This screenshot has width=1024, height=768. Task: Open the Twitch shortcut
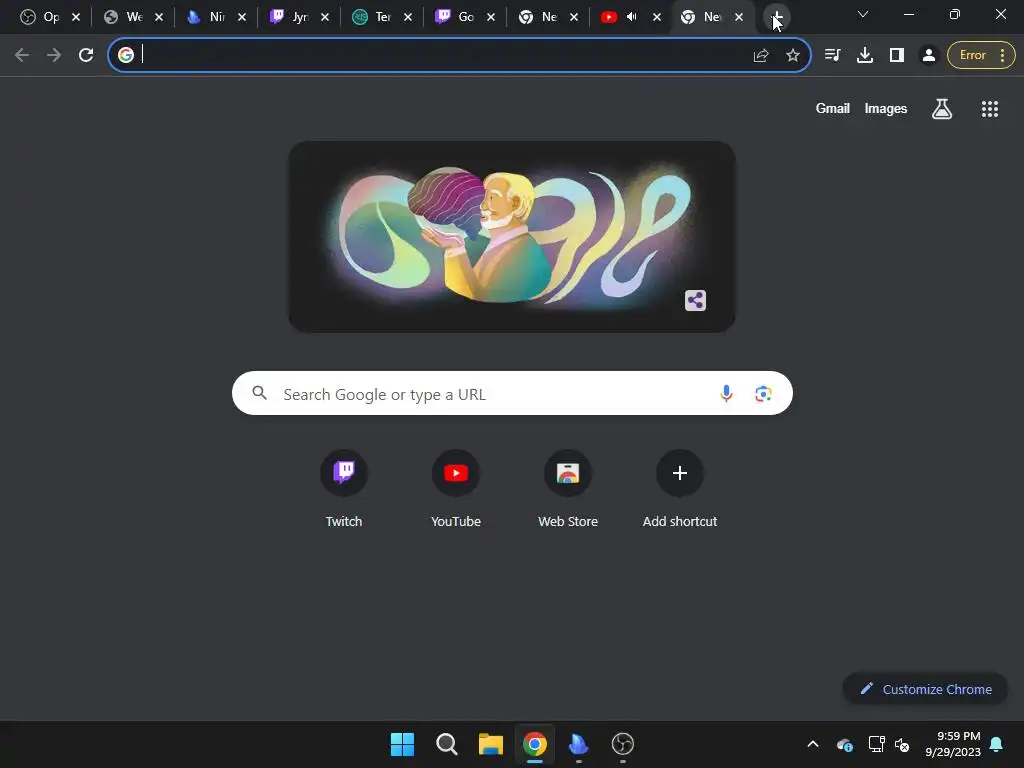344,488
